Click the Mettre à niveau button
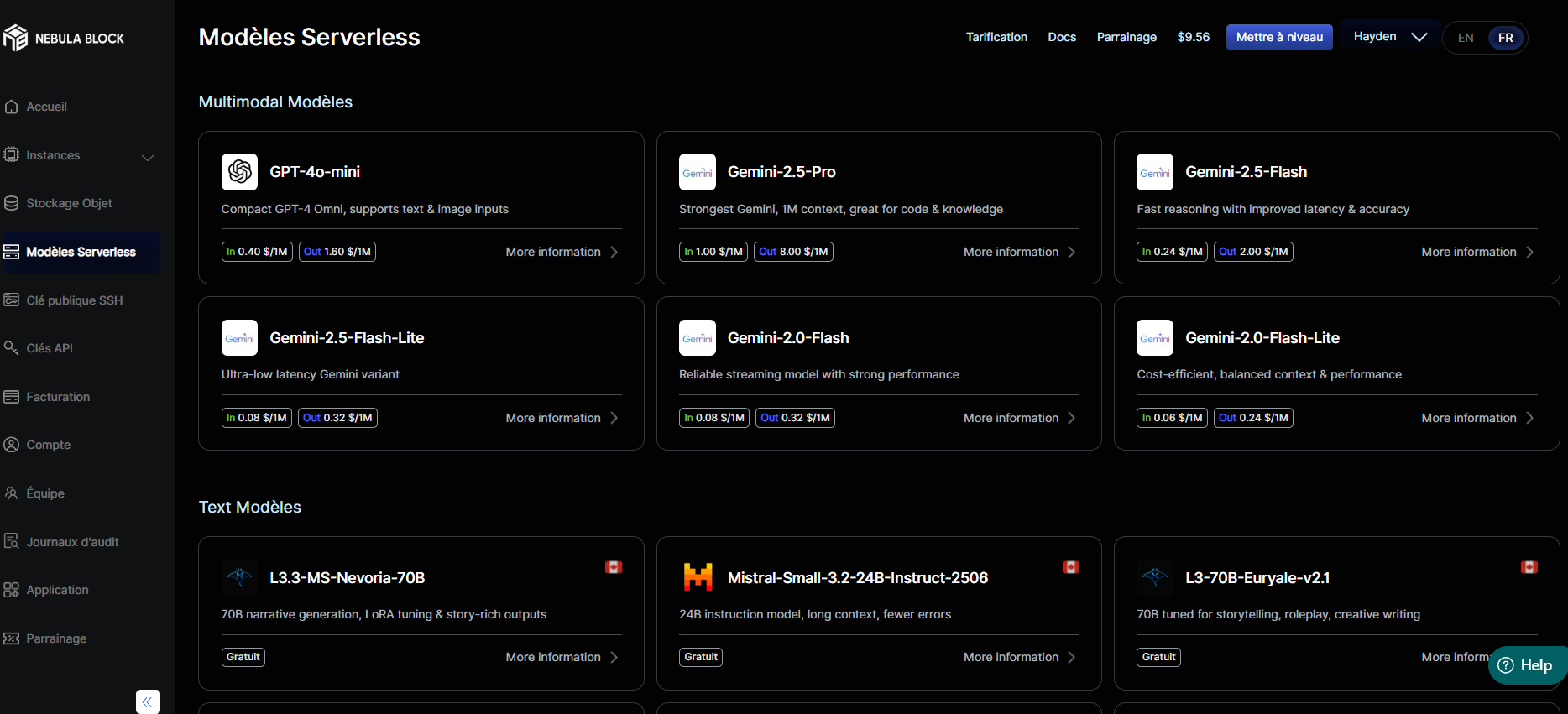Image resolution: width=1568 pixels, height=714 pixels. coord(1278,37)
